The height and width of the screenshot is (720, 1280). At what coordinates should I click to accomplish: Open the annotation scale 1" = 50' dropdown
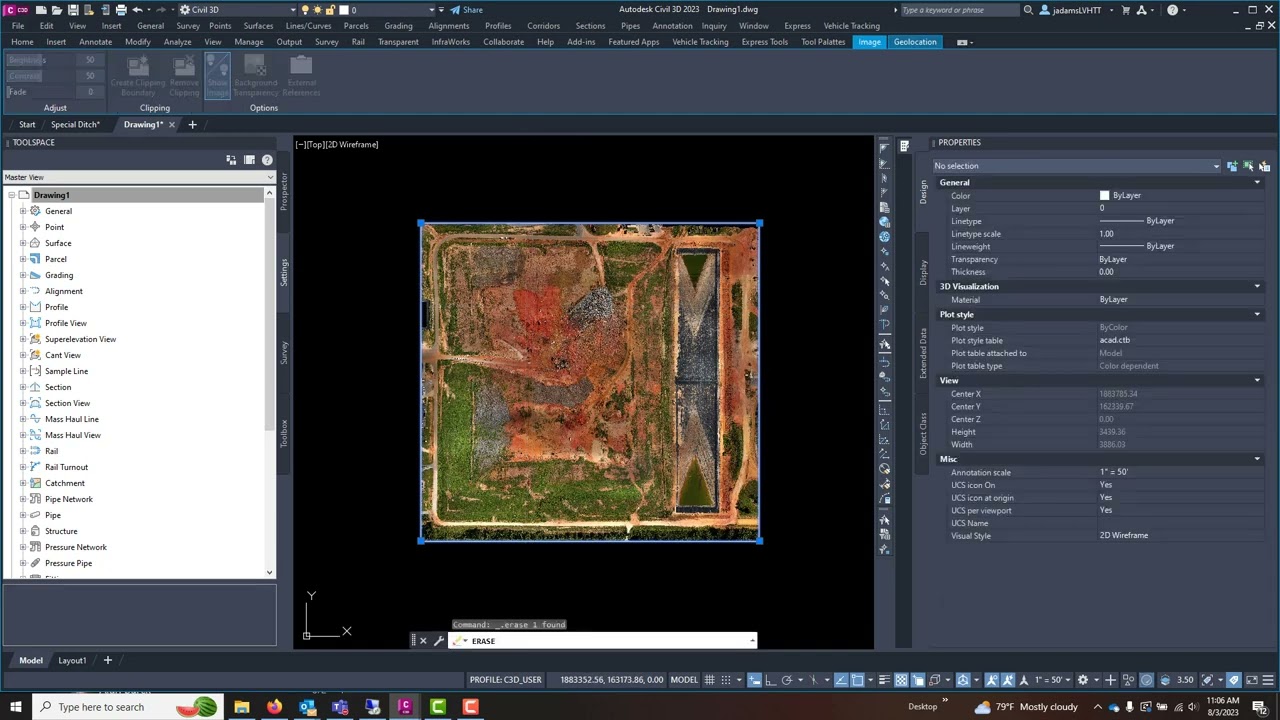[1055, 680]
